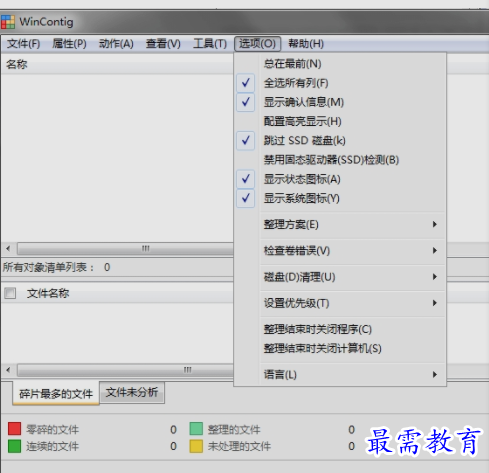Expand the 检查卷错误(V) submenu
489x473 pixels.
click(340, 251)
